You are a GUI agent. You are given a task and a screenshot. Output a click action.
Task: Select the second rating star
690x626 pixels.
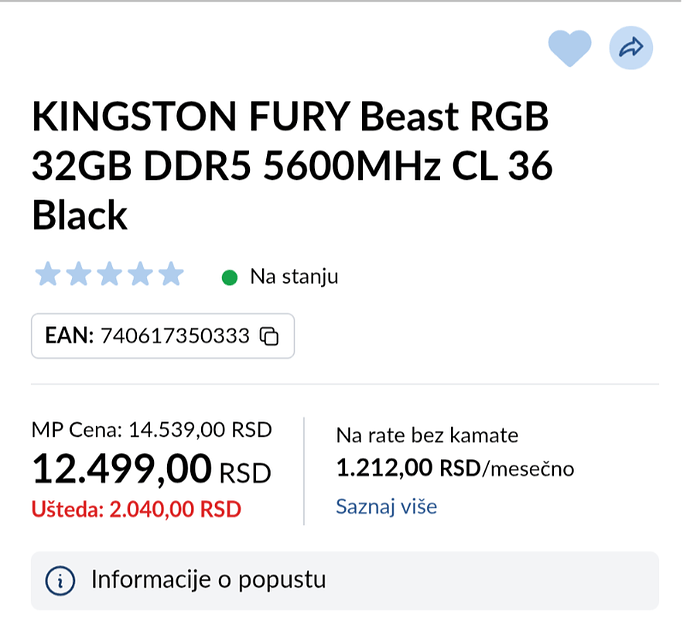78,275
